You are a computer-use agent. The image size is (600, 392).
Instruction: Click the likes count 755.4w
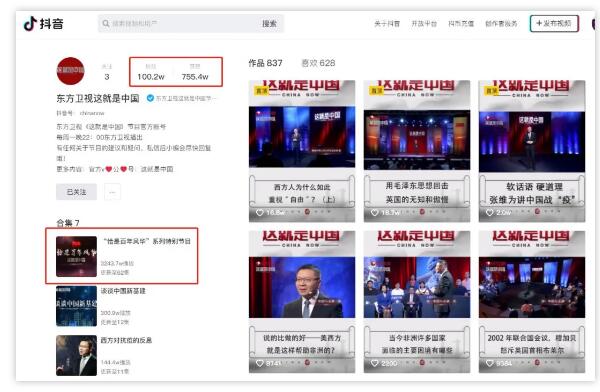[x=195, y=77]
